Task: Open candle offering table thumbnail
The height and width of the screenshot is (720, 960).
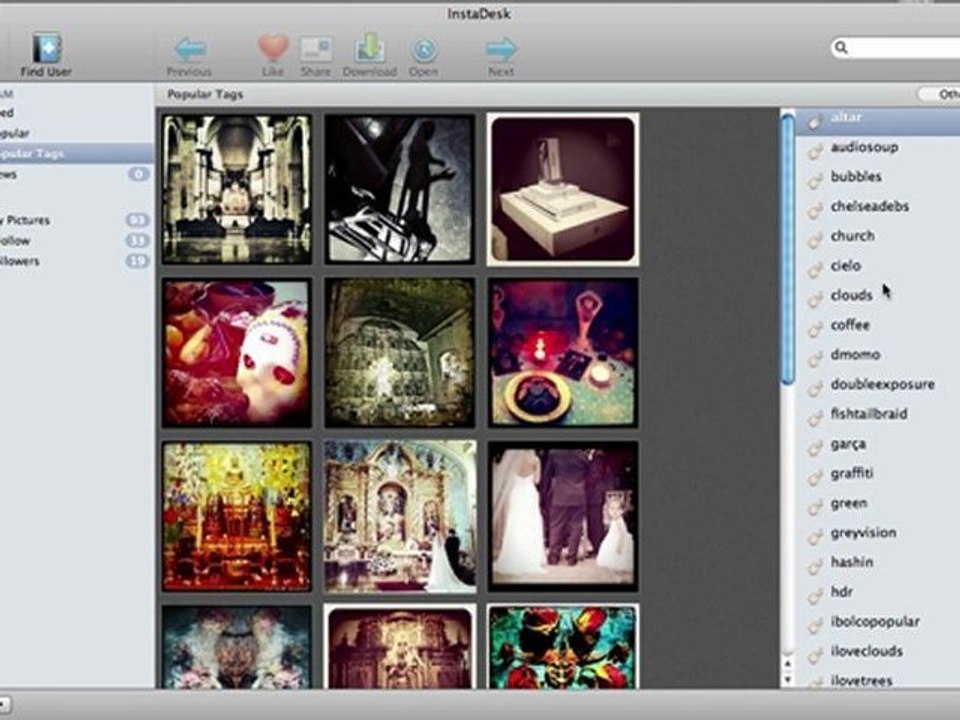Action: point(563,353)
